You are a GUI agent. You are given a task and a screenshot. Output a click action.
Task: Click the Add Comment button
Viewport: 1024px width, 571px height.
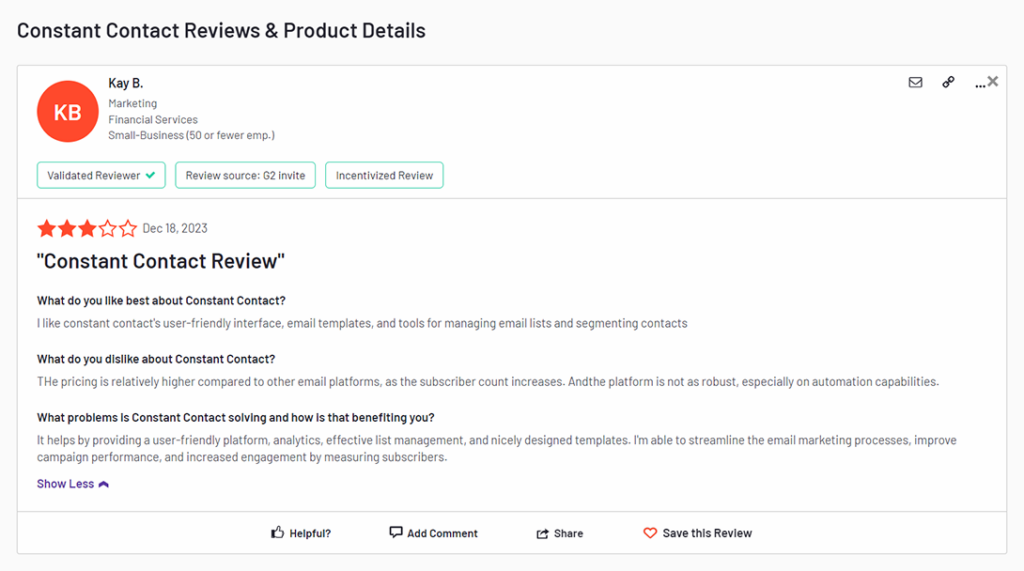434,533
